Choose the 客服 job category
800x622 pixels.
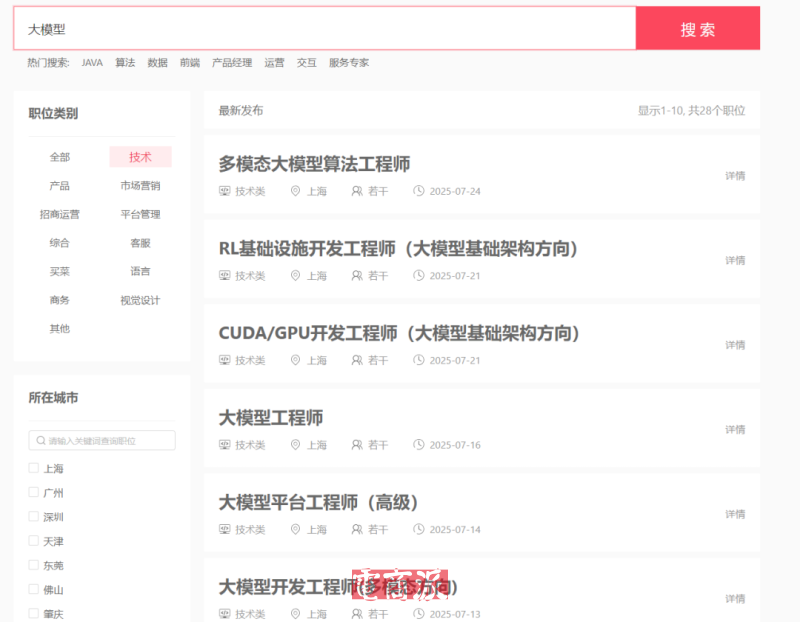140,243
